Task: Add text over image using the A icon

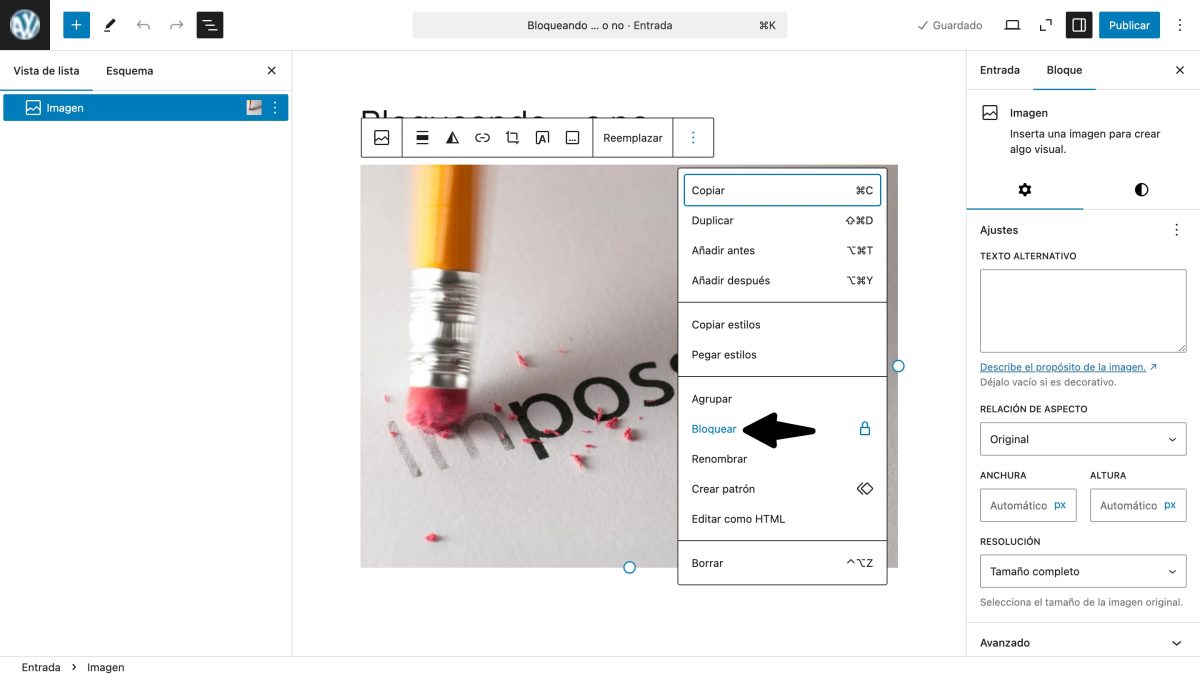Action: coord(542,137)
